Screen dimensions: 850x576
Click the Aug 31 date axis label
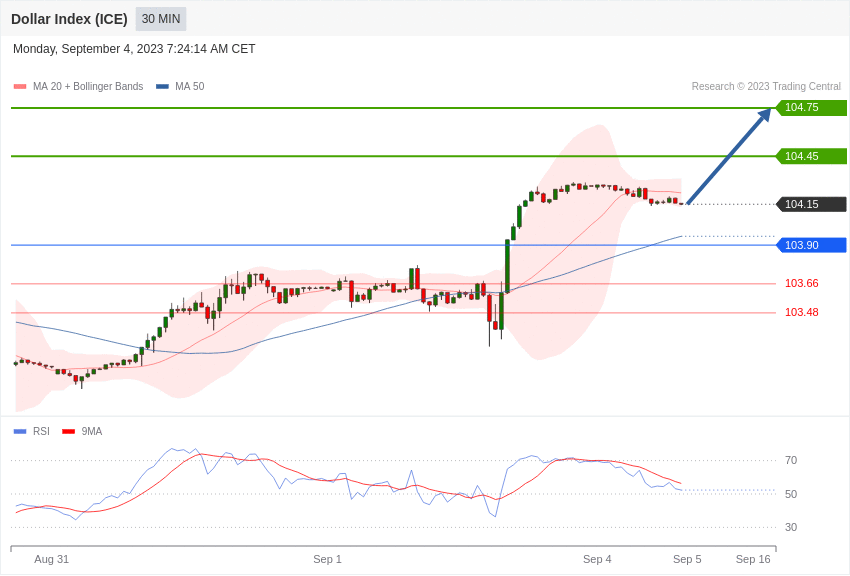tap(51, 559)
